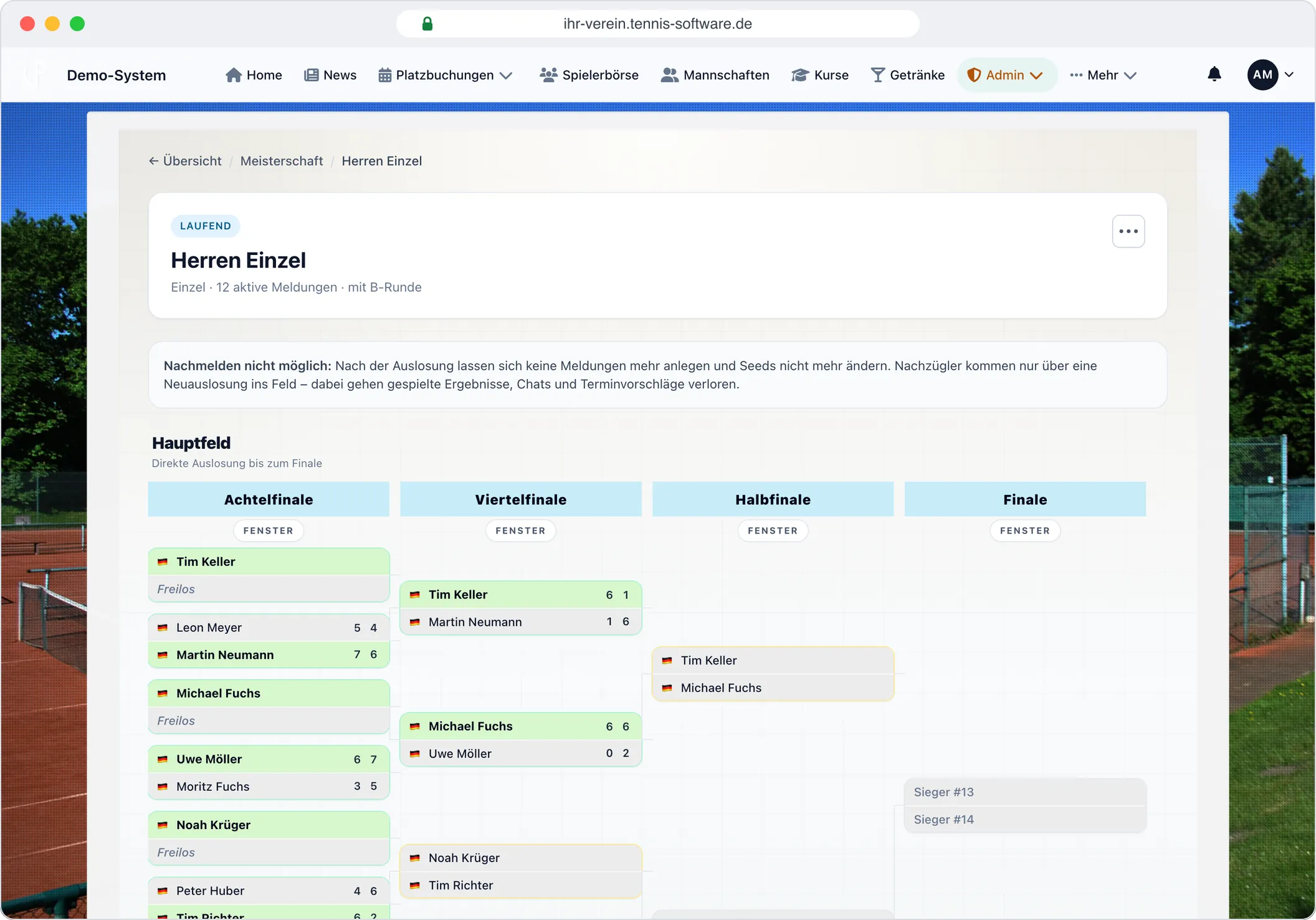Open the Getränke menu item
Viewport: 1316px width, 920px height.
907,75
